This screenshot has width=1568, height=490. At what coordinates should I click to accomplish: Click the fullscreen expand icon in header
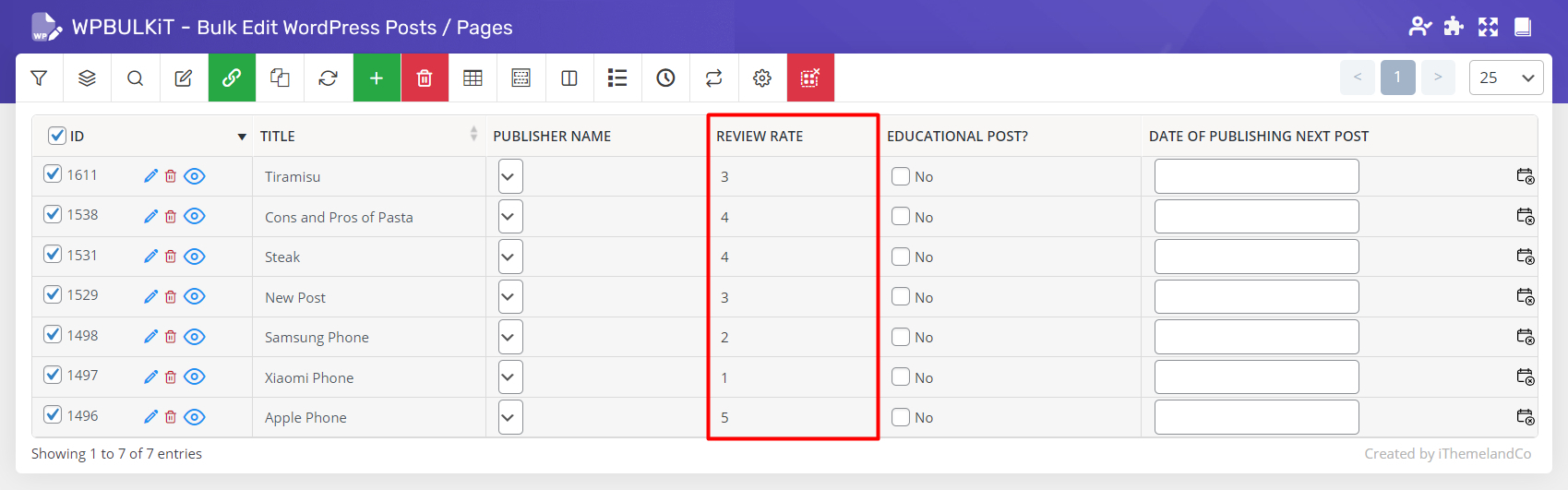(1488, 27)
